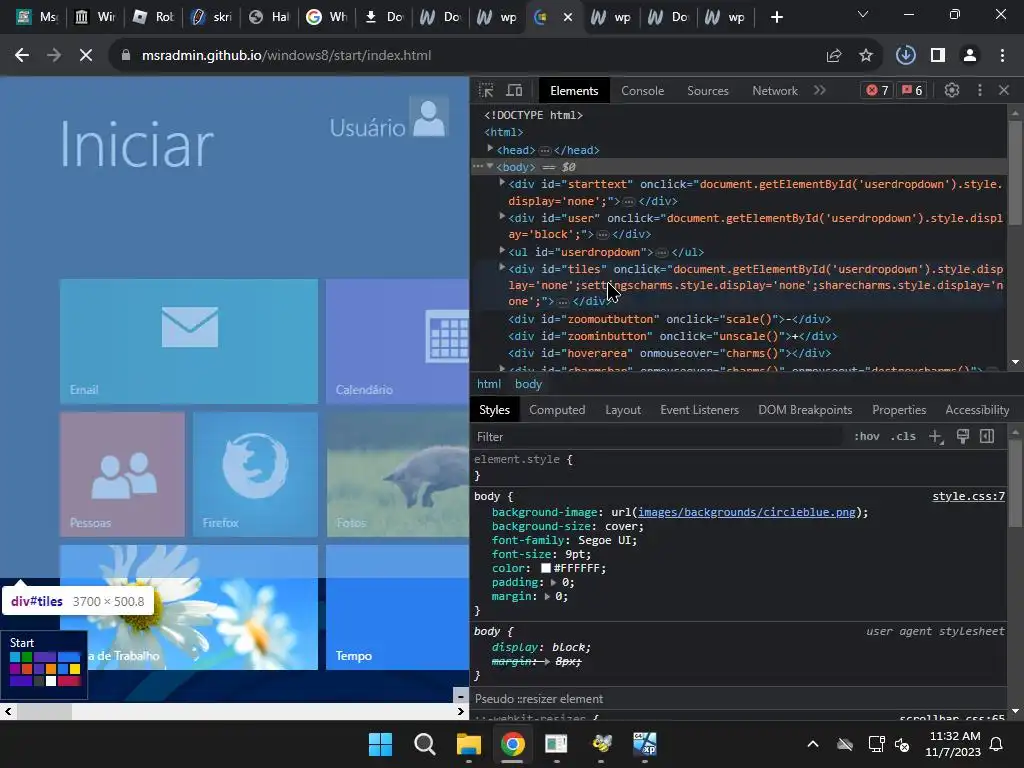Click the #FFFFFF color swatch
1024x768 pixels.
pyautogui.click(x=545, y=568)
